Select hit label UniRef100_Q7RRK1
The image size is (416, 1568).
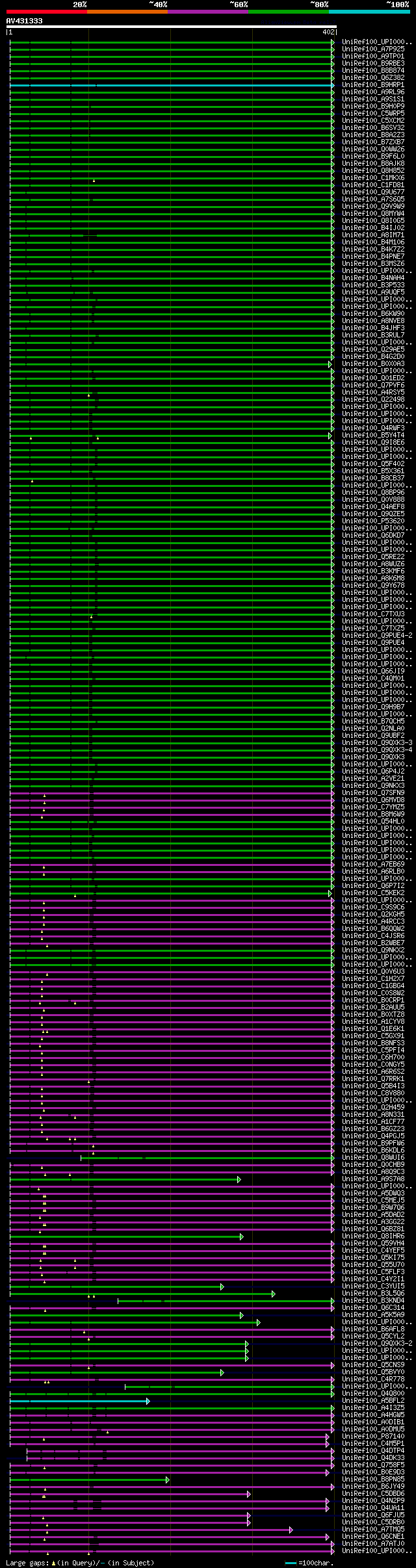(373, 1078)
